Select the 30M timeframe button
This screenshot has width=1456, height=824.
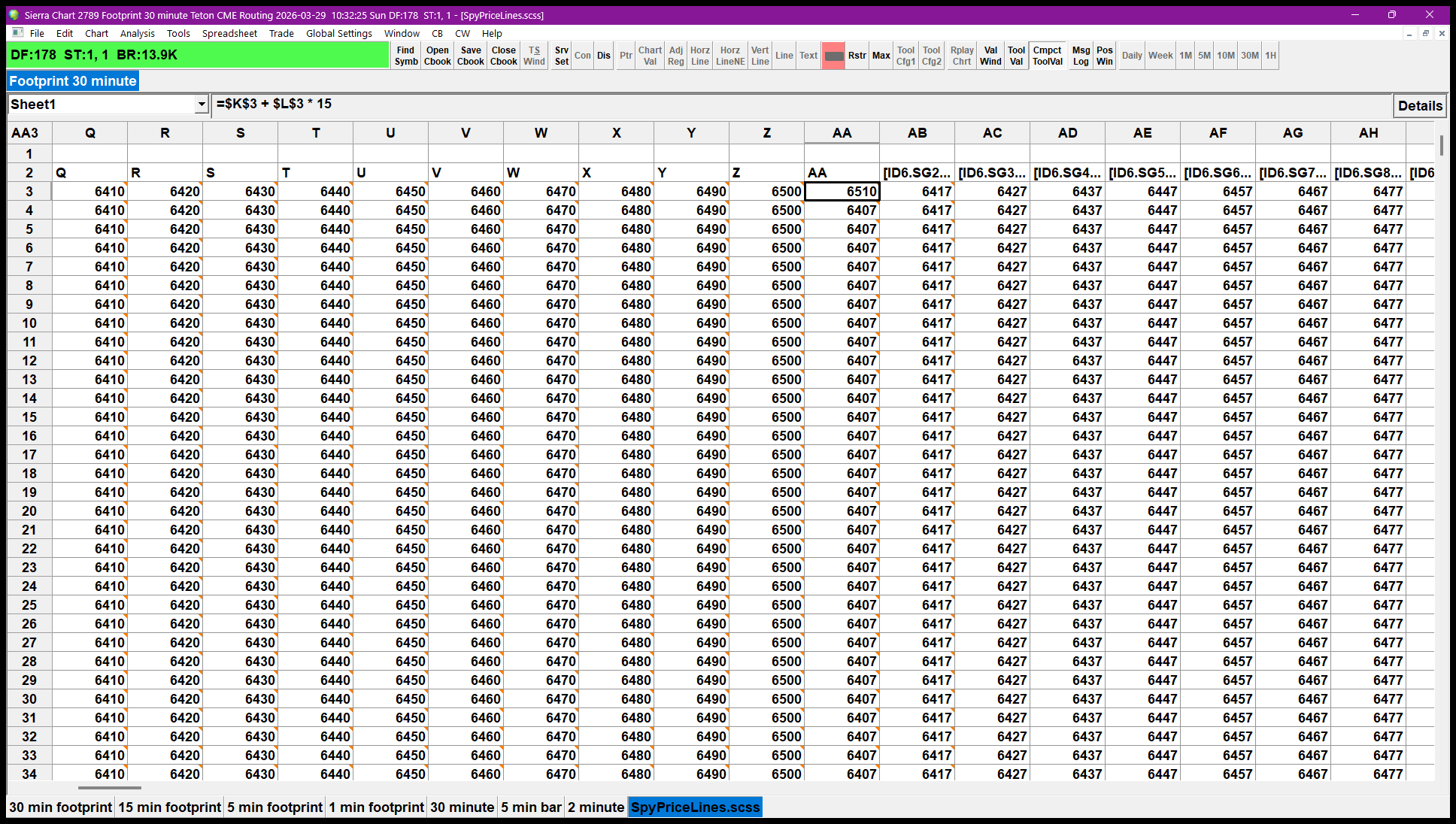pos(1249,56)
